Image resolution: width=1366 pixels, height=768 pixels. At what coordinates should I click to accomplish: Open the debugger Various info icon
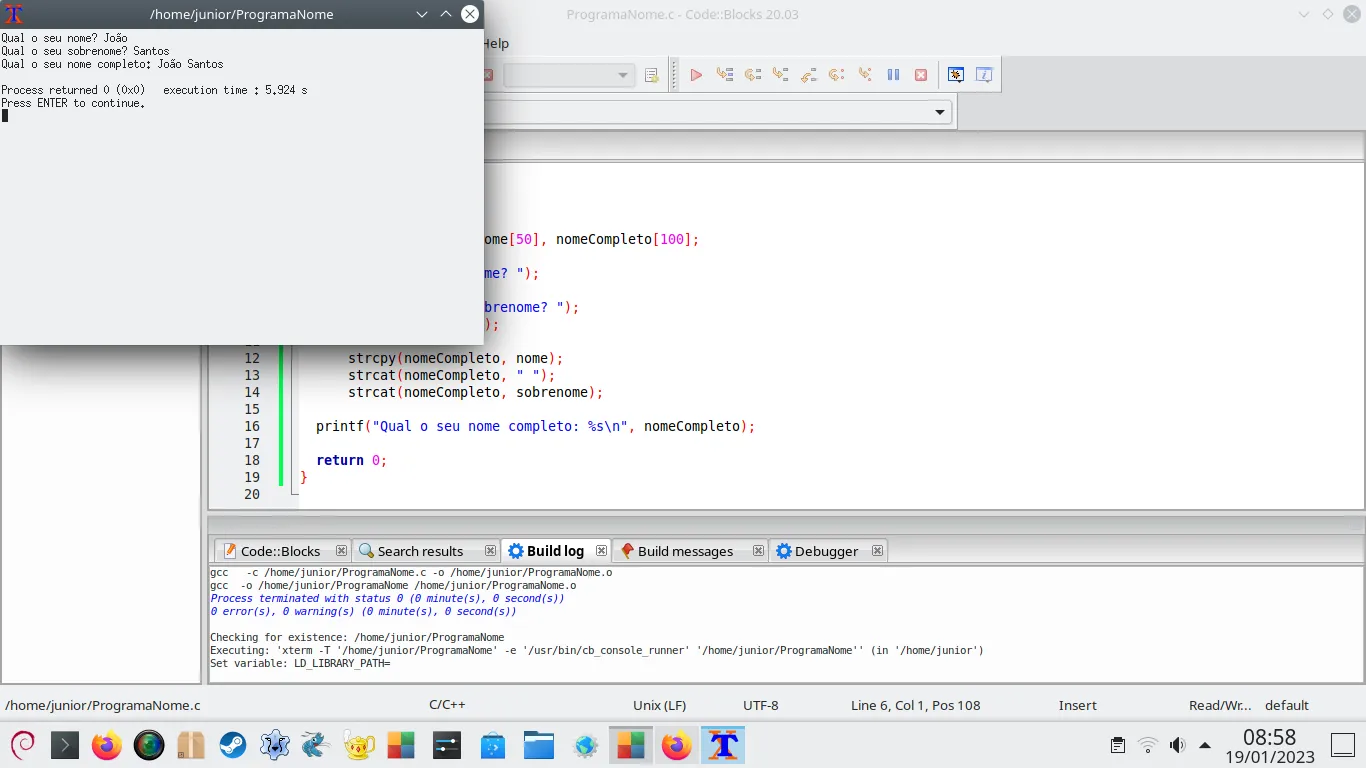pos(984,75)
